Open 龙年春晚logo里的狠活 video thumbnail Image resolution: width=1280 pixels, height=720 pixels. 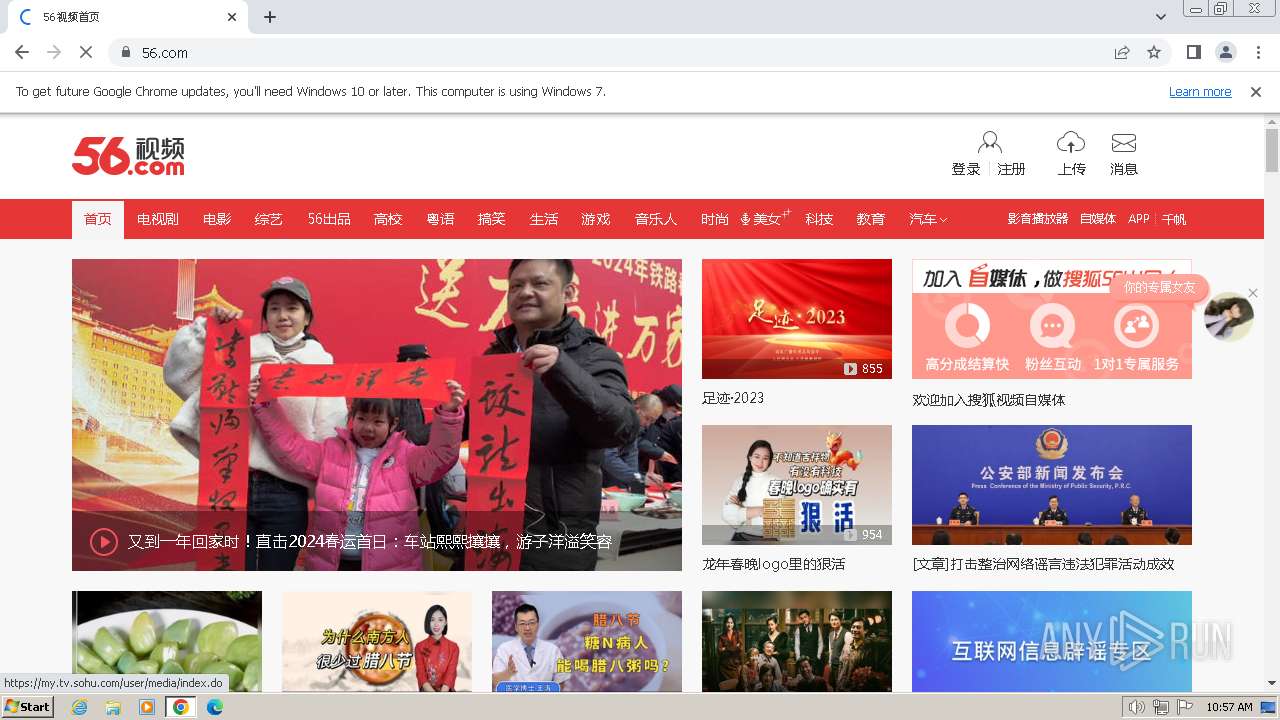[797, 485]
